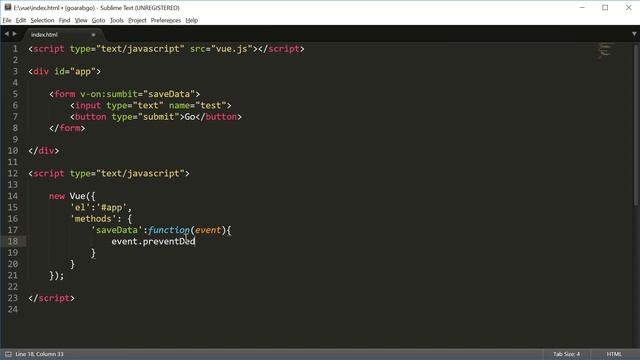
Task: Click the id="app" attribute text
Action: [77, 72]
